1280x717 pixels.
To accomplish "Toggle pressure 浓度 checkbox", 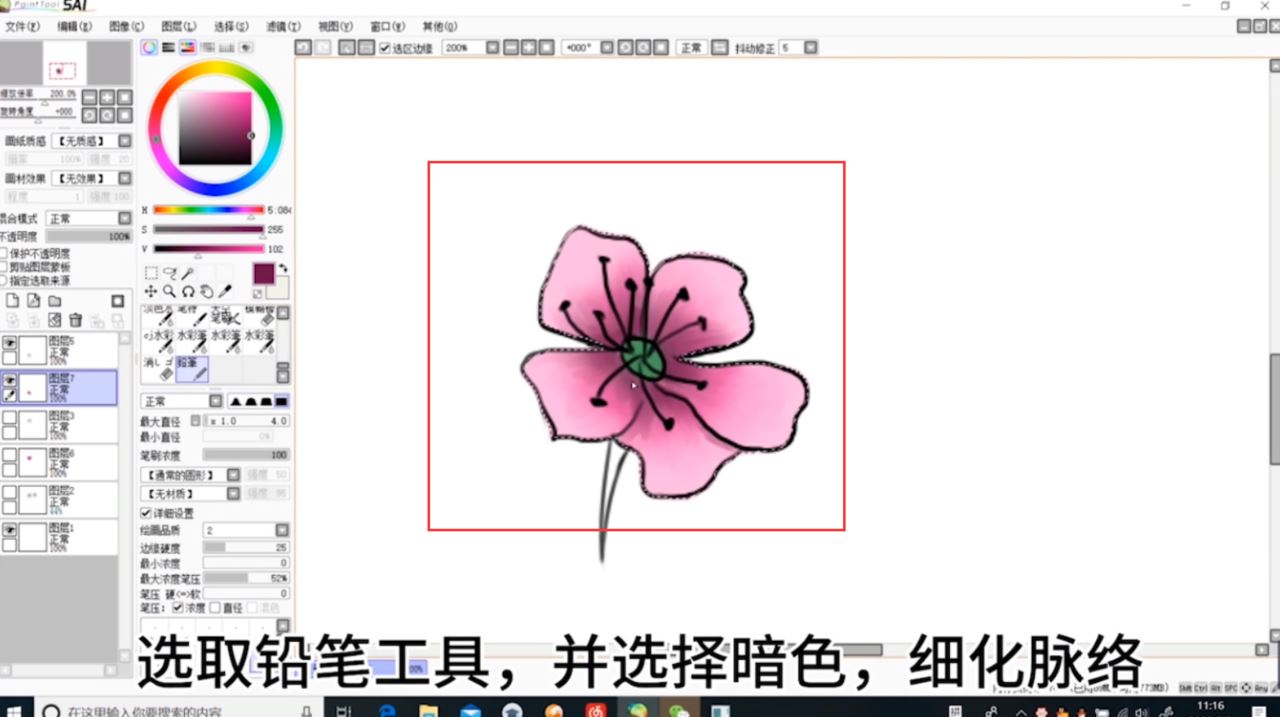I will point(178,607).
